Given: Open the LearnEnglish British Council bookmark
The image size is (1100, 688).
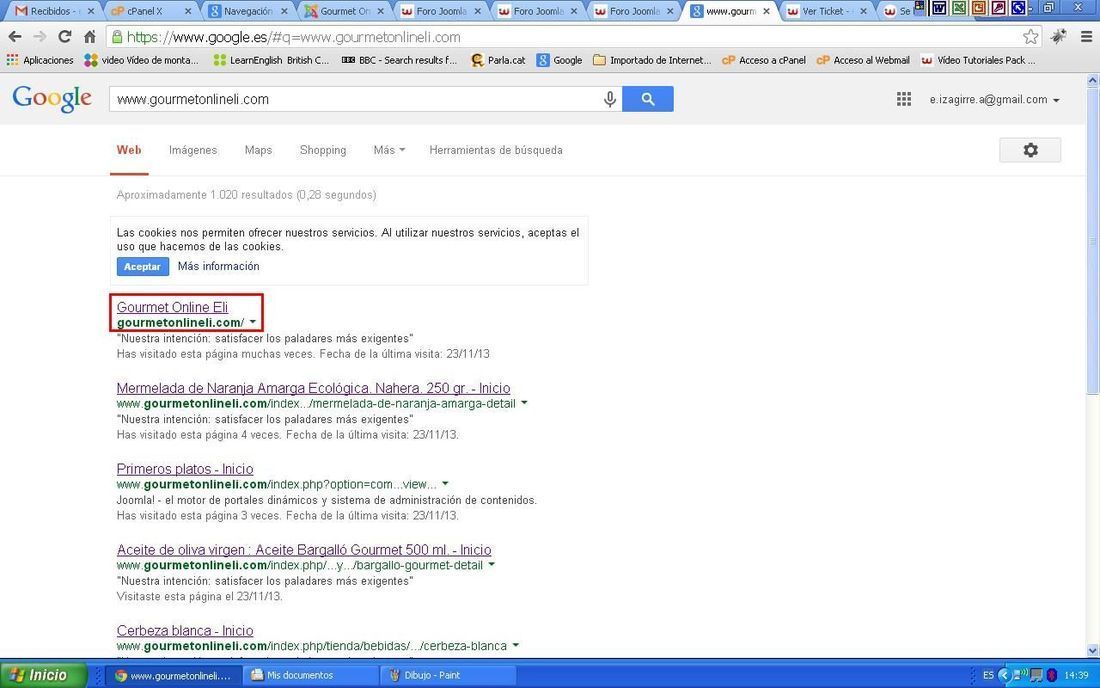Looking at the screenshot, I should click(271, 60).
